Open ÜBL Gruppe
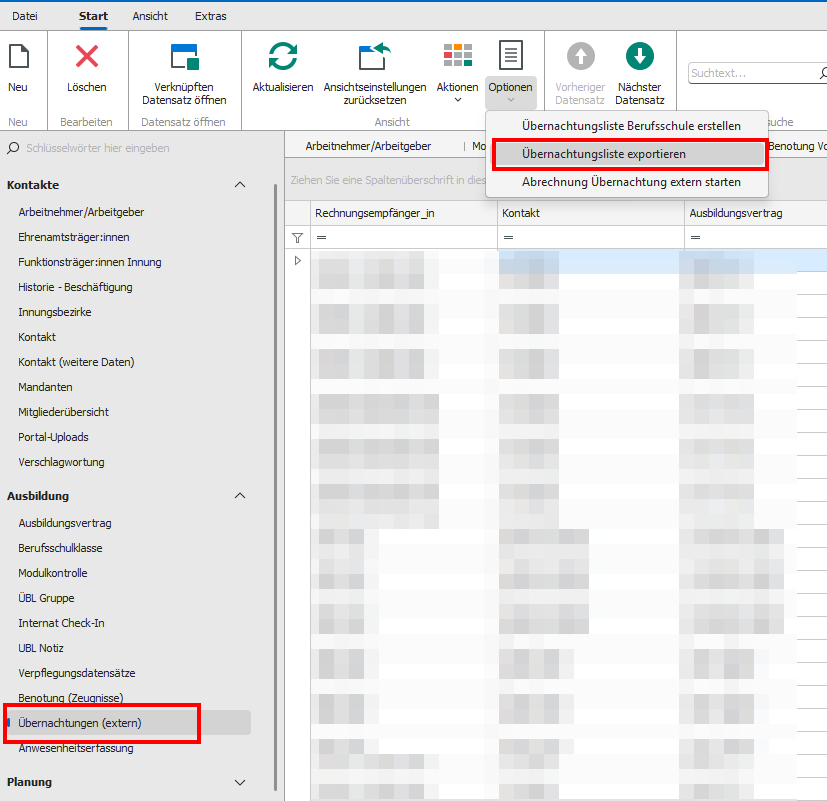Image resolution: width=827 pixels, height=801 pixels. (46, 598)
